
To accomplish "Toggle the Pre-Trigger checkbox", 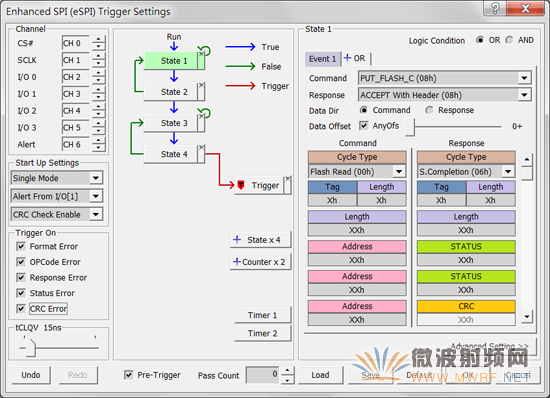I will click(x=128, y=375).
